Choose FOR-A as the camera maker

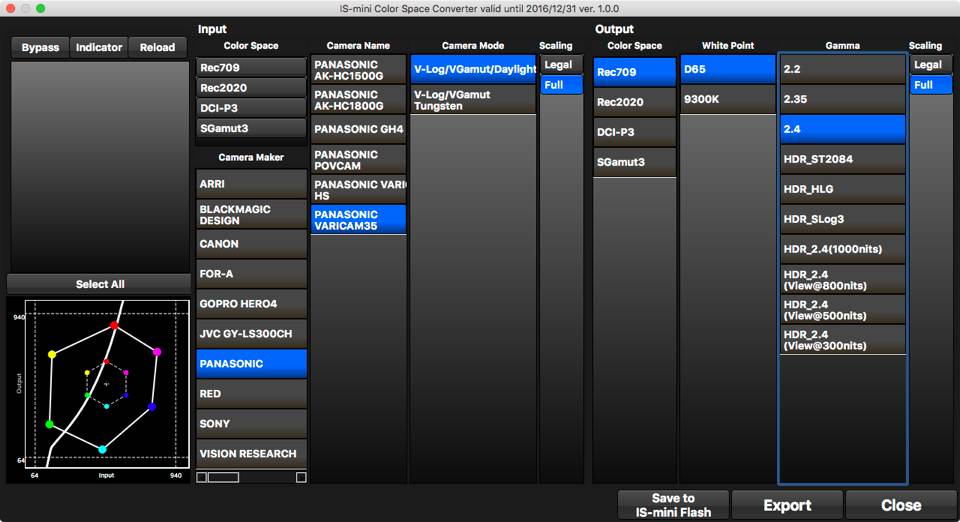(x=251, y=274)
